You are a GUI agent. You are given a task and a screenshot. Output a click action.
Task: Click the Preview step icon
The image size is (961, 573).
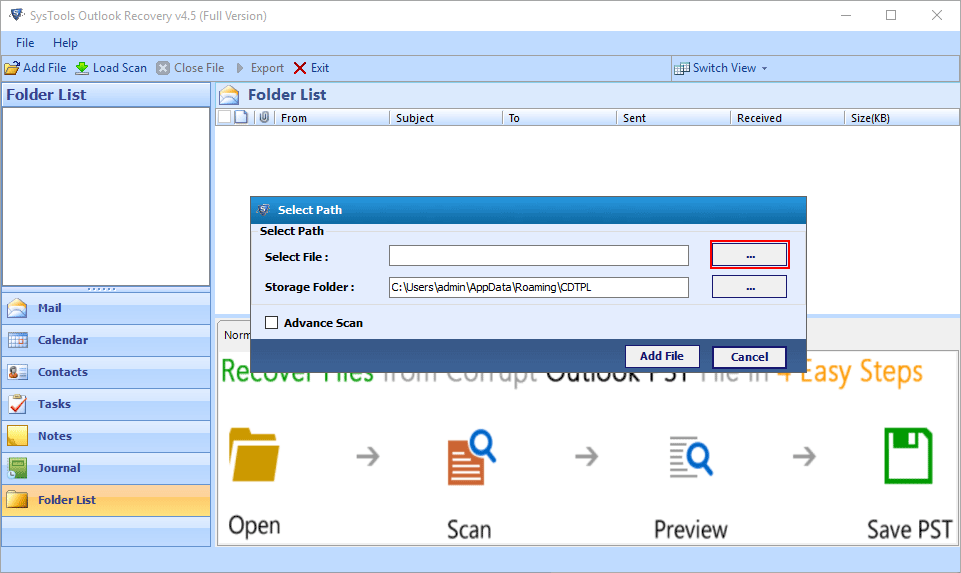pyautogui.click(x=691, y=457)
